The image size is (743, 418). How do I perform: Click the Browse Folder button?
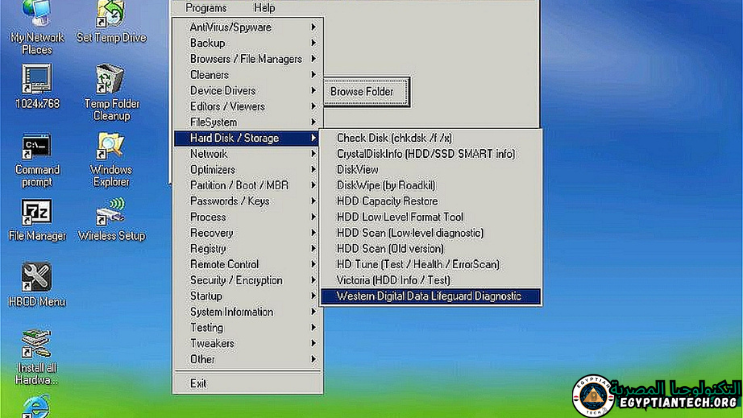point(362,92)
